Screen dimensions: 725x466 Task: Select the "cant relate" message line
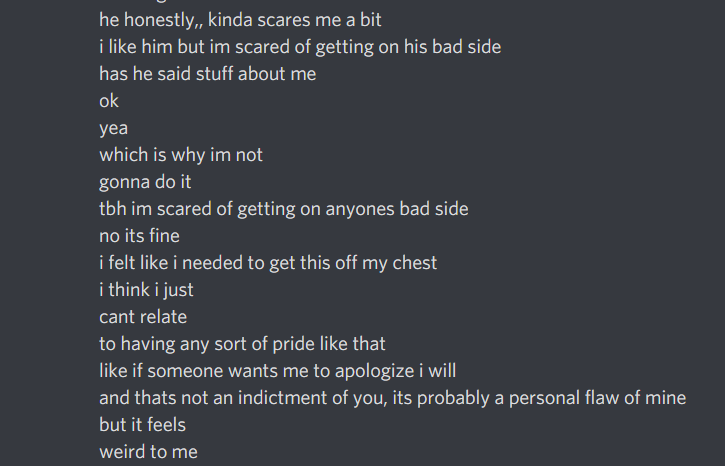pos(143,317)
